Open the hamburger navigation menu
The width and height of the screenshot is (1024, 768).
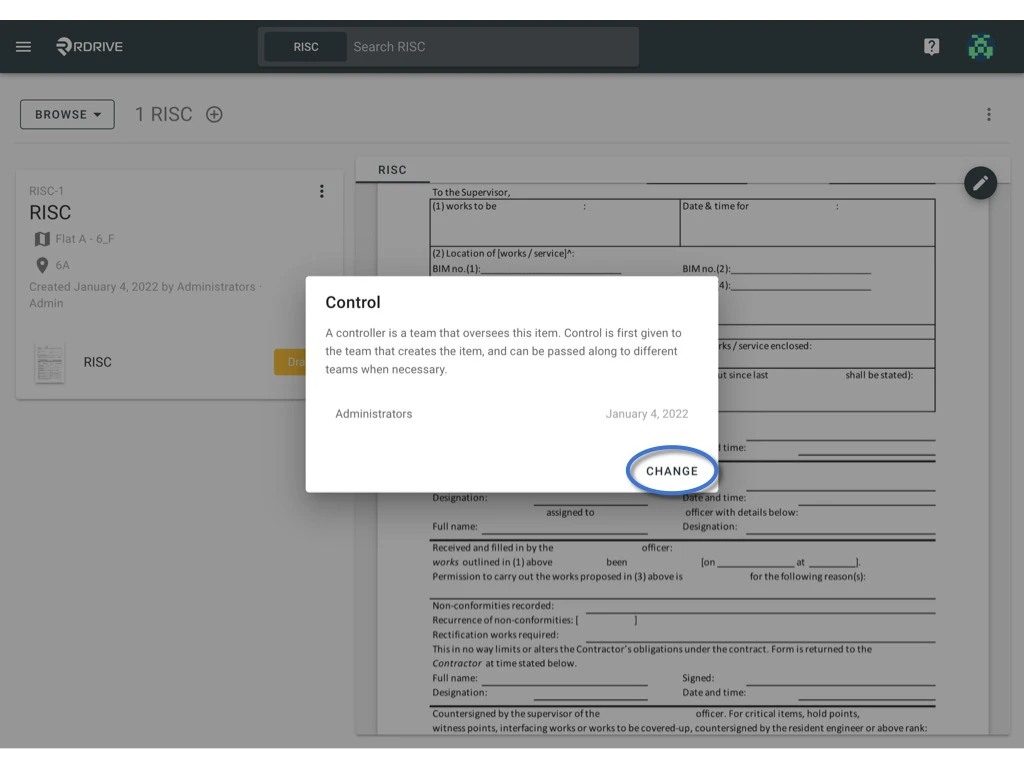click(24, 46)
